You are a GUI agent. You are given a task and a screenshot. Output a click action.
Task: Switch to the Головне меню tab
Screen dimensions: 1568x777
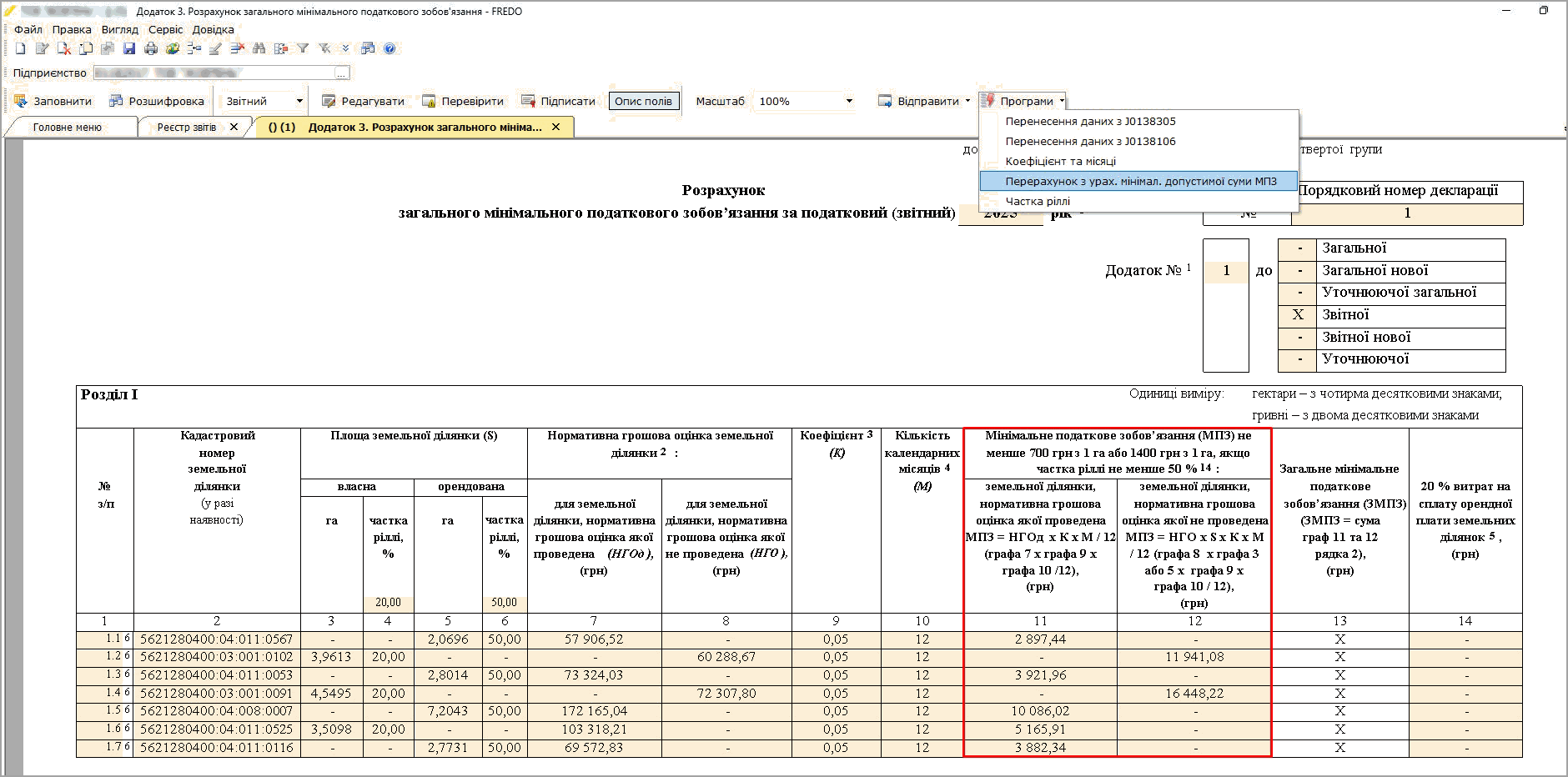(x=67, y=128)
